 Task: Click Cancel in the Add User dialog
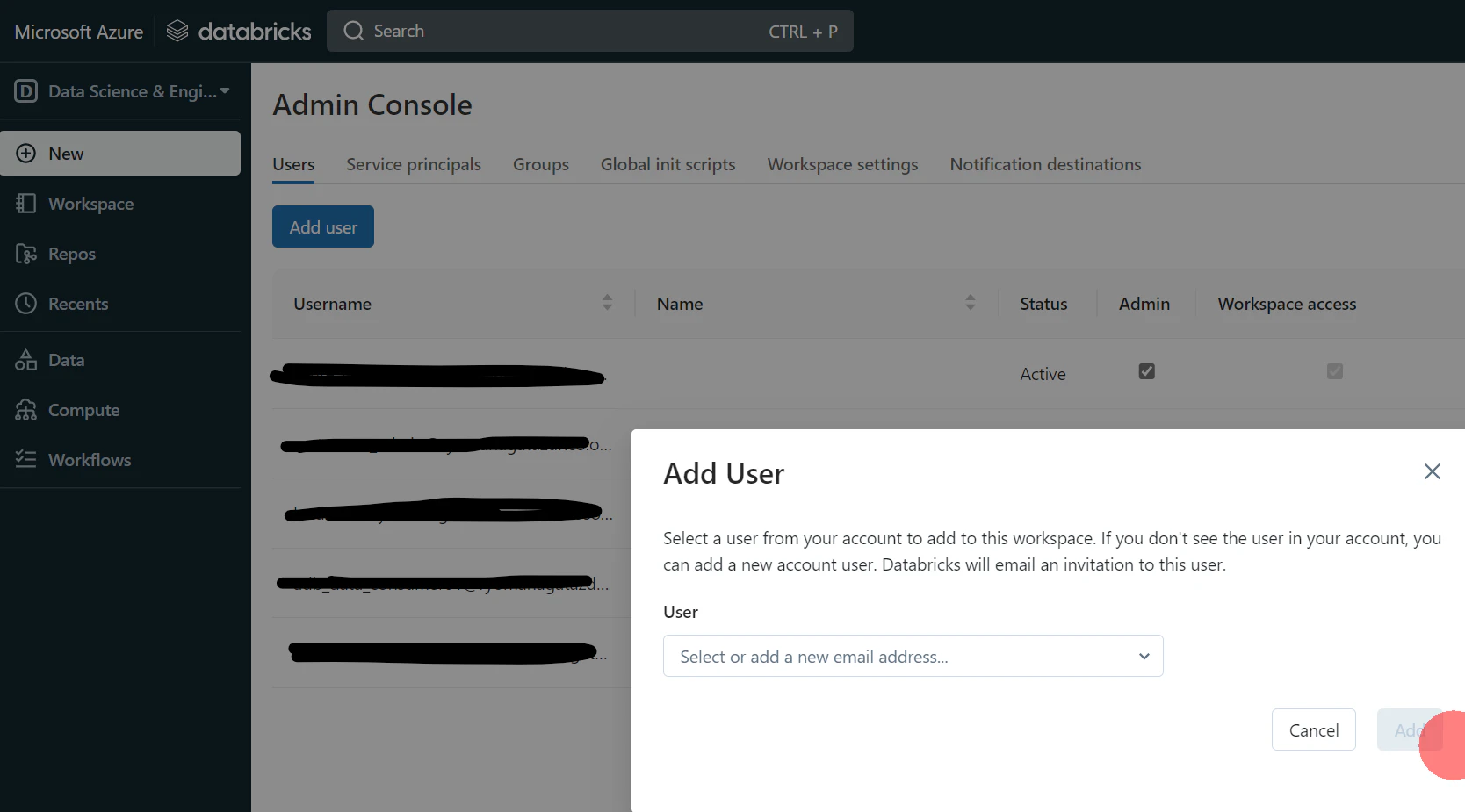[1314, 729]
